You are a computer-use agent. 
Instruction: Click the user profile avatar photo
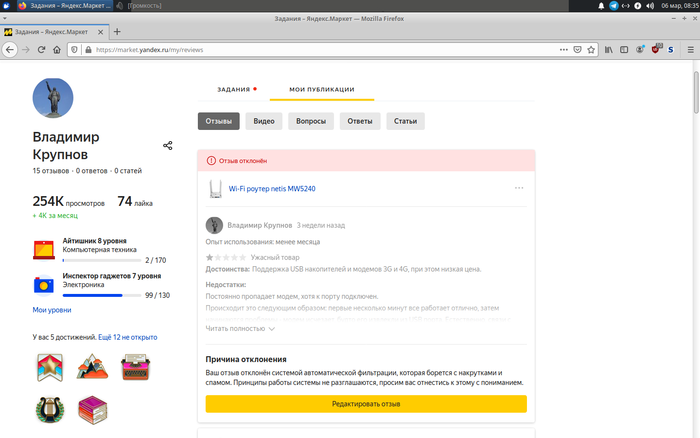tap(53, 98)
